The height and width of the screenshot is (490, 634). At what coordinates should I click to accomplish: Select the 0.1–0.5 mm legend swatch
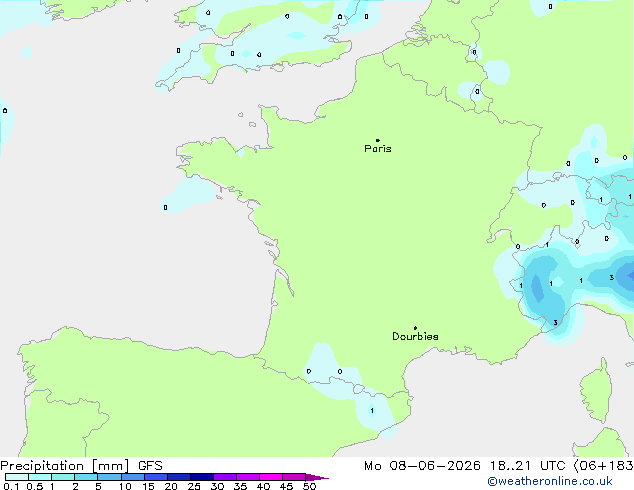(17, 477)
